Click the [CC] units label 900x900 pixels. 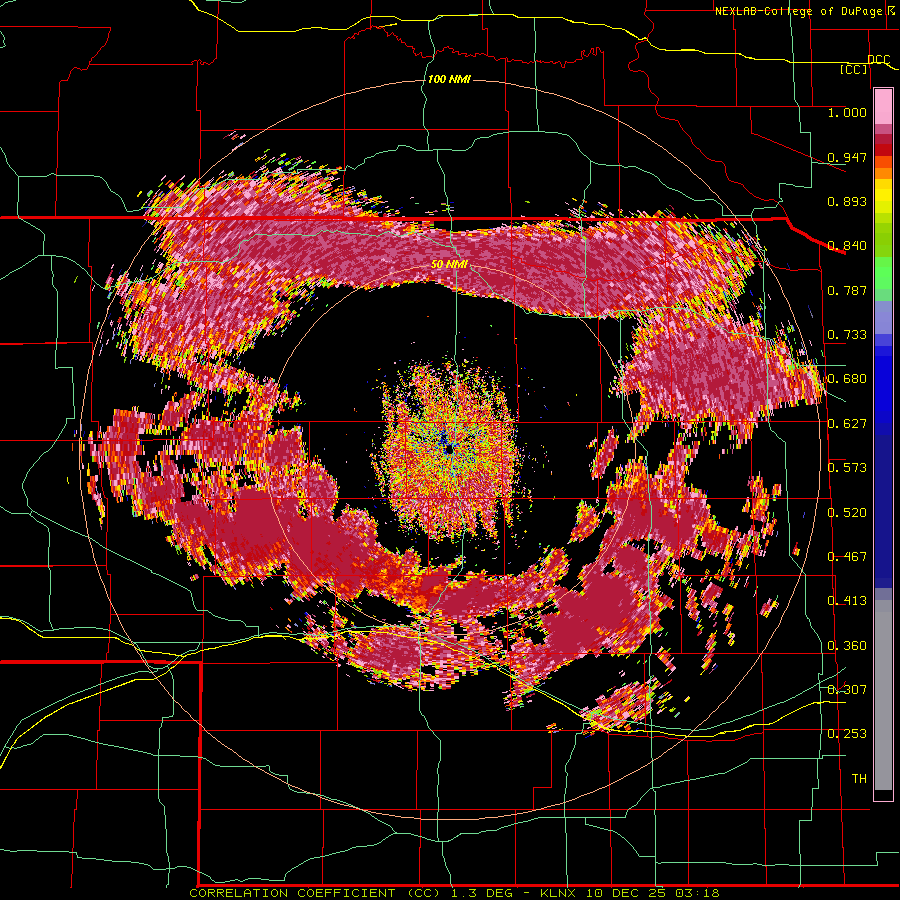(854, 69)
